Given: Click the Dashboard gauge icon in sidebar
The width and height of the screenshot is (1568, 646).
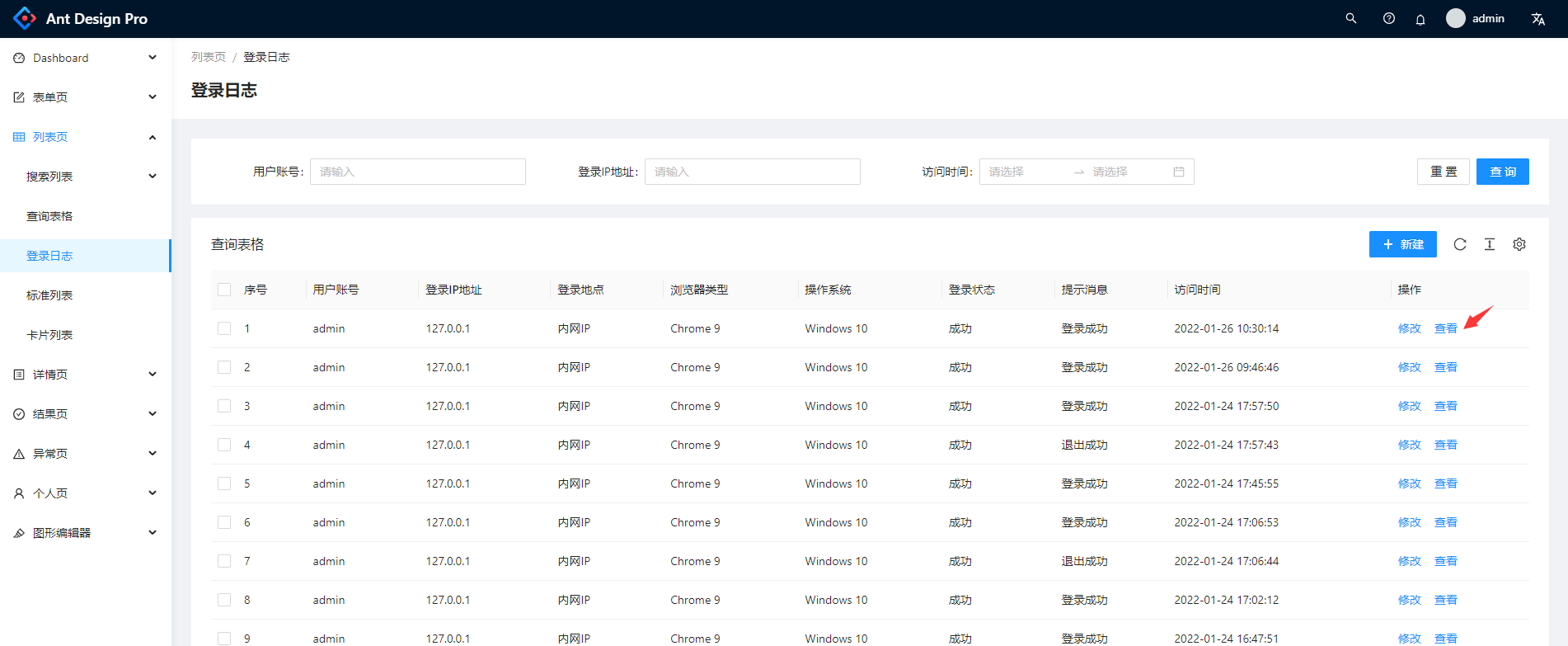Looking at the screenshot, I should coord(19,58).
